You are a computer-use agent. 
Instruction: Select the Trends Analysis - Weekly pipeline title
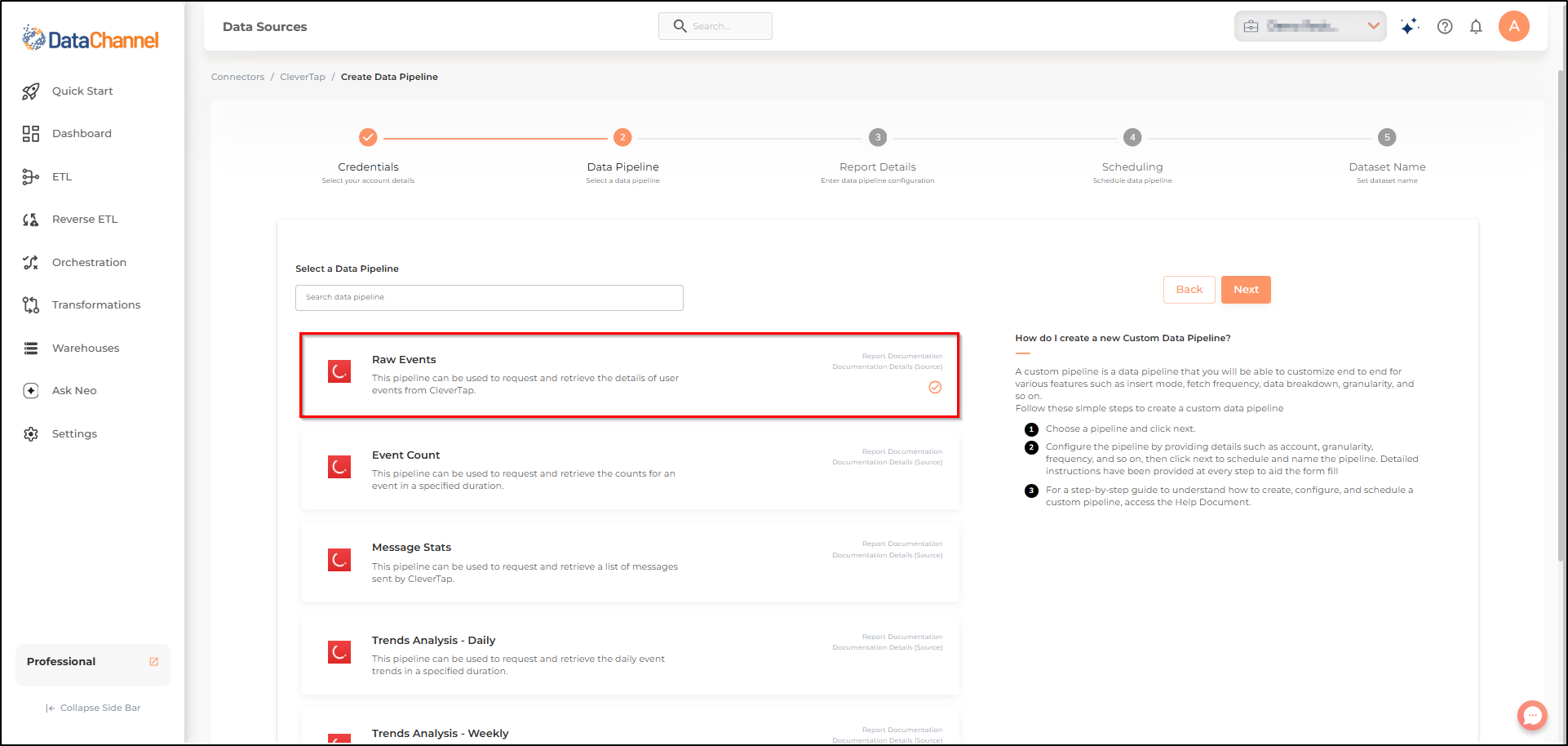(440, 733)
